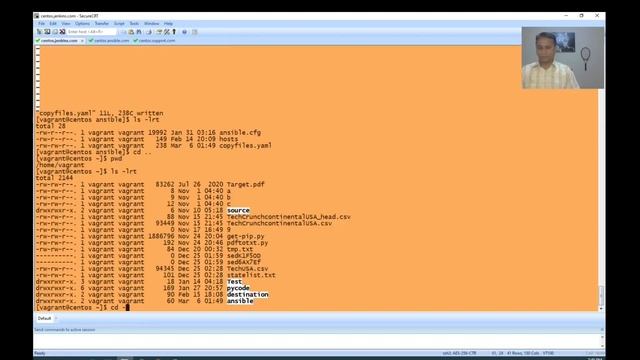Click the Copy toolbar icon

pyautogui.click(x=123, y=31)
